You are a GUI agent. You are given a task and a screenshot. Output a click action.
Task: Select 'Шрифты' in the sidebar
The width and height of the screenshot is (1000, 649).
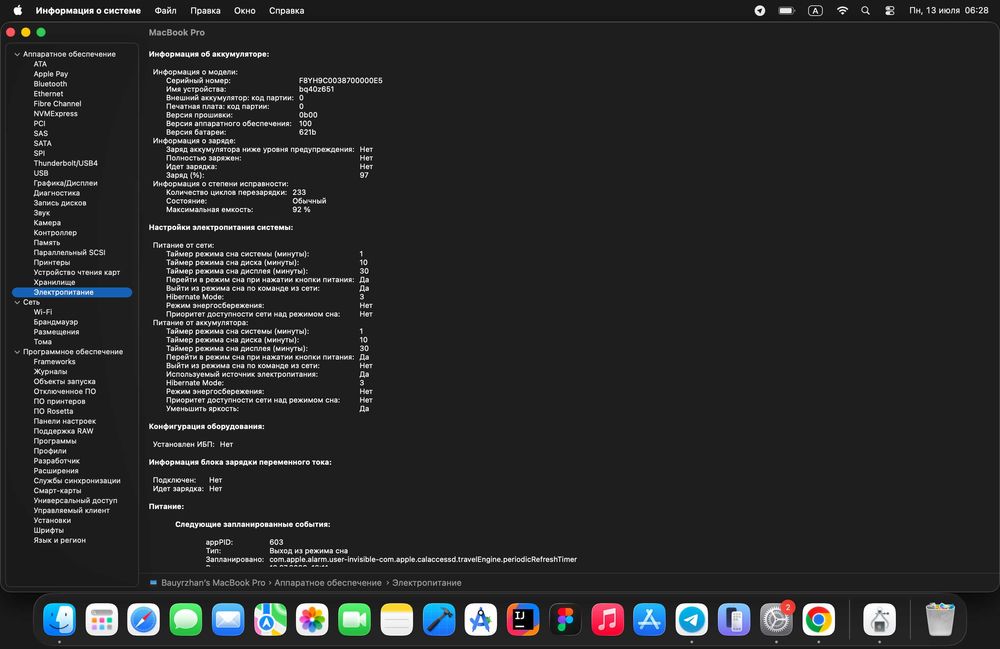pos(48,530)
